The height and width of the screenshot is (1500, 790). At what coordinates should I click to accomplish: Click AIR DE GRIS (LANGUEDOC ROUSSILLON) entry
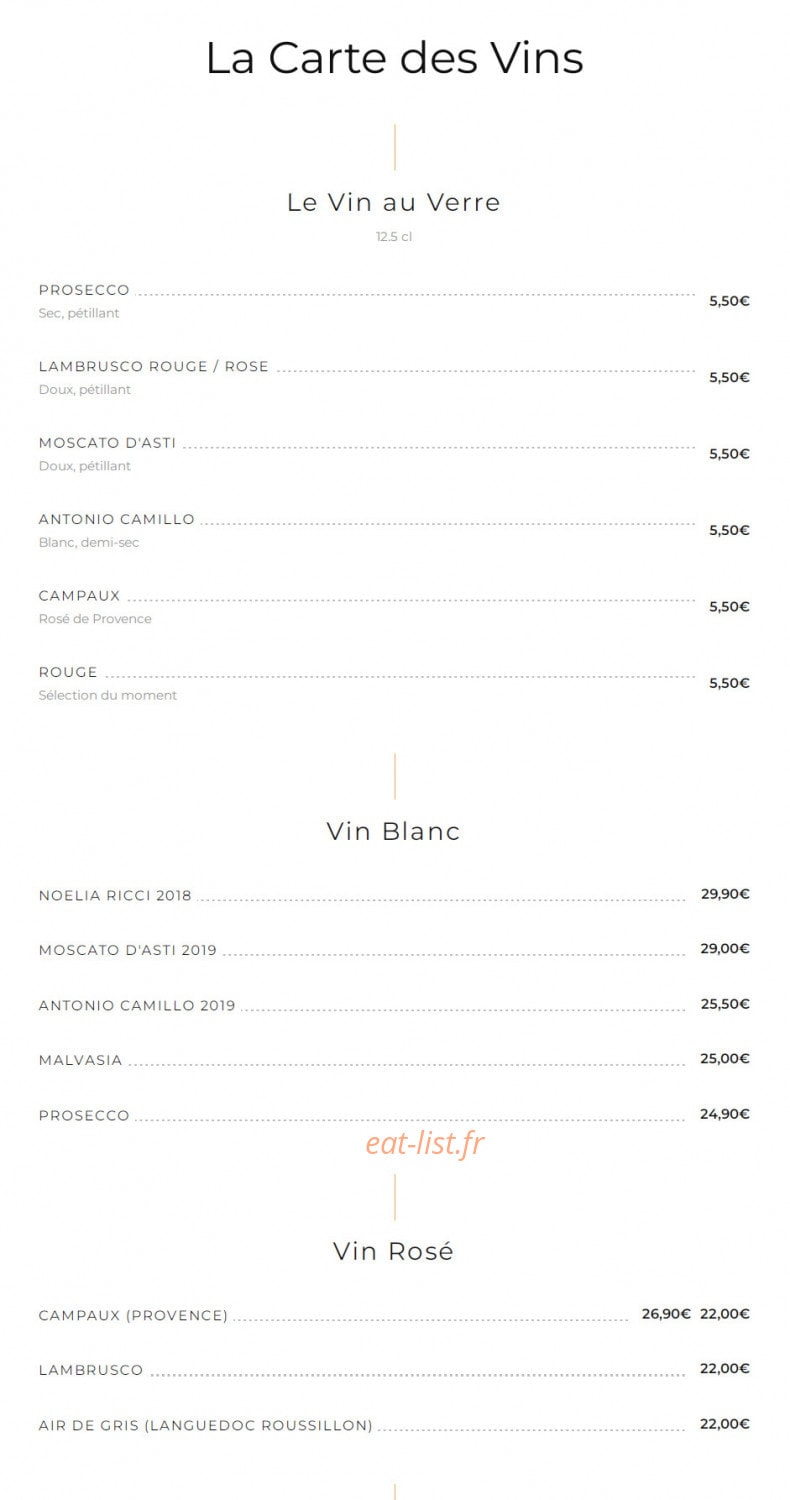pyautogui.click(x=394, y=1425)
